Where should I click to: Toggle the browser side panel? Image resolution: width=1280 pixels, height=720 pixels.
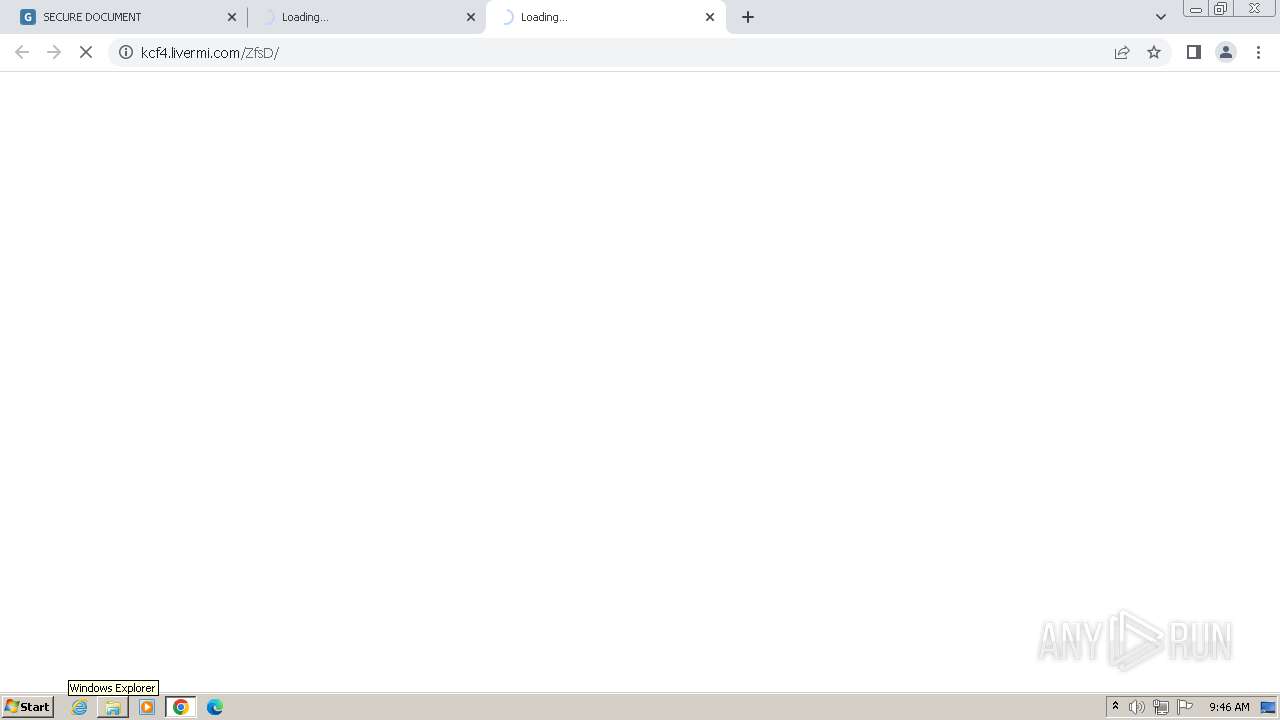pos(1194,52)
